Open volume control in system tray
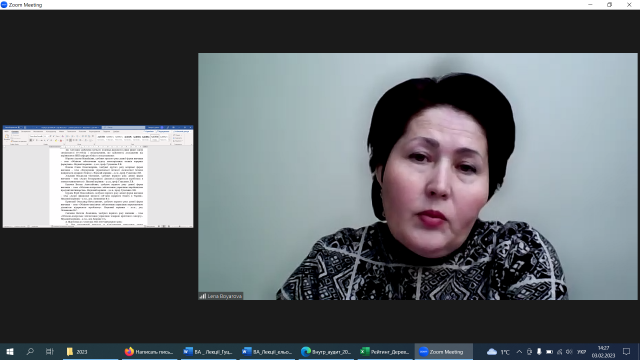 click(569, 351)
